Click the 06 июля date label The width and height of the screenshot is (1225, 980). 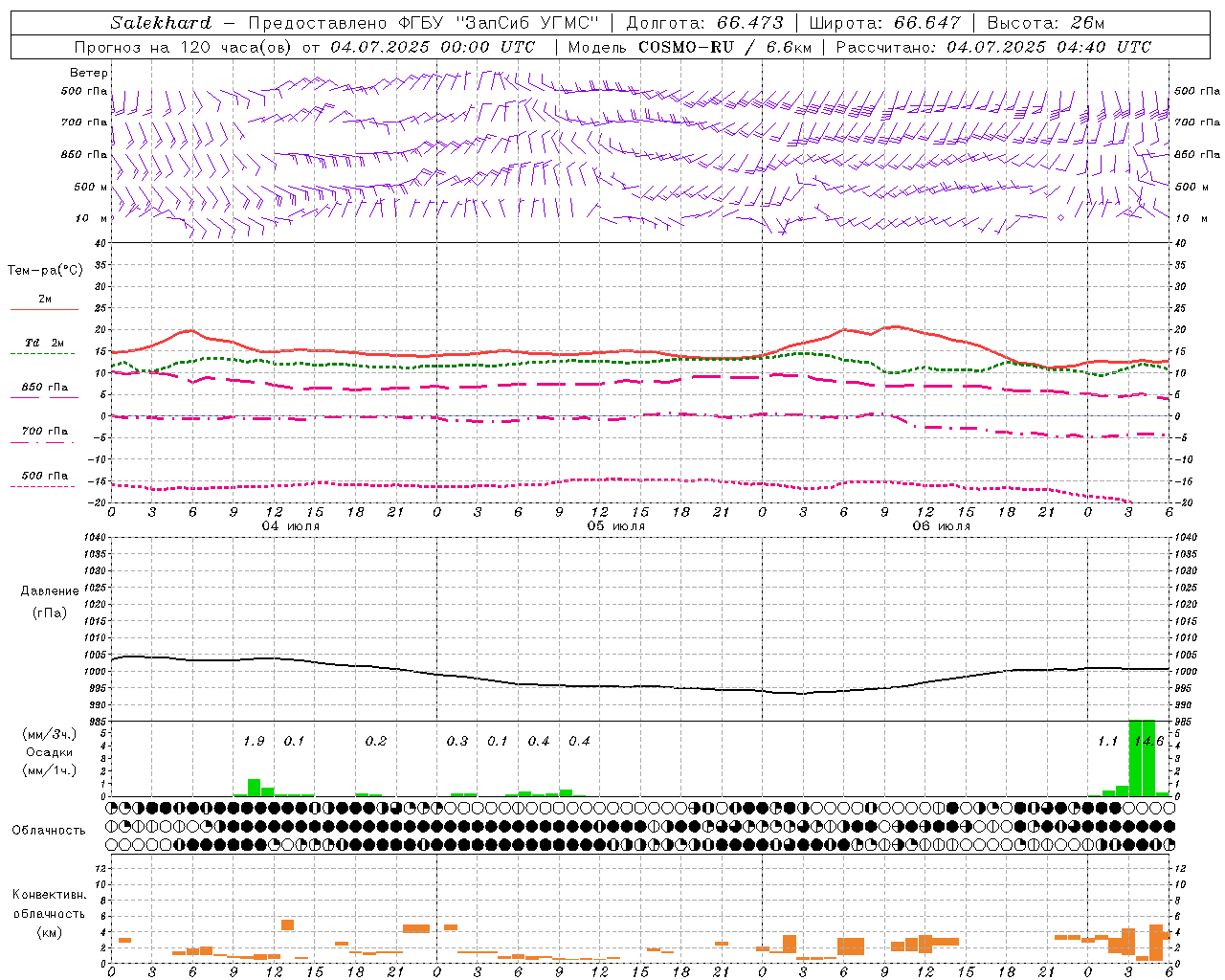[942, 526]
